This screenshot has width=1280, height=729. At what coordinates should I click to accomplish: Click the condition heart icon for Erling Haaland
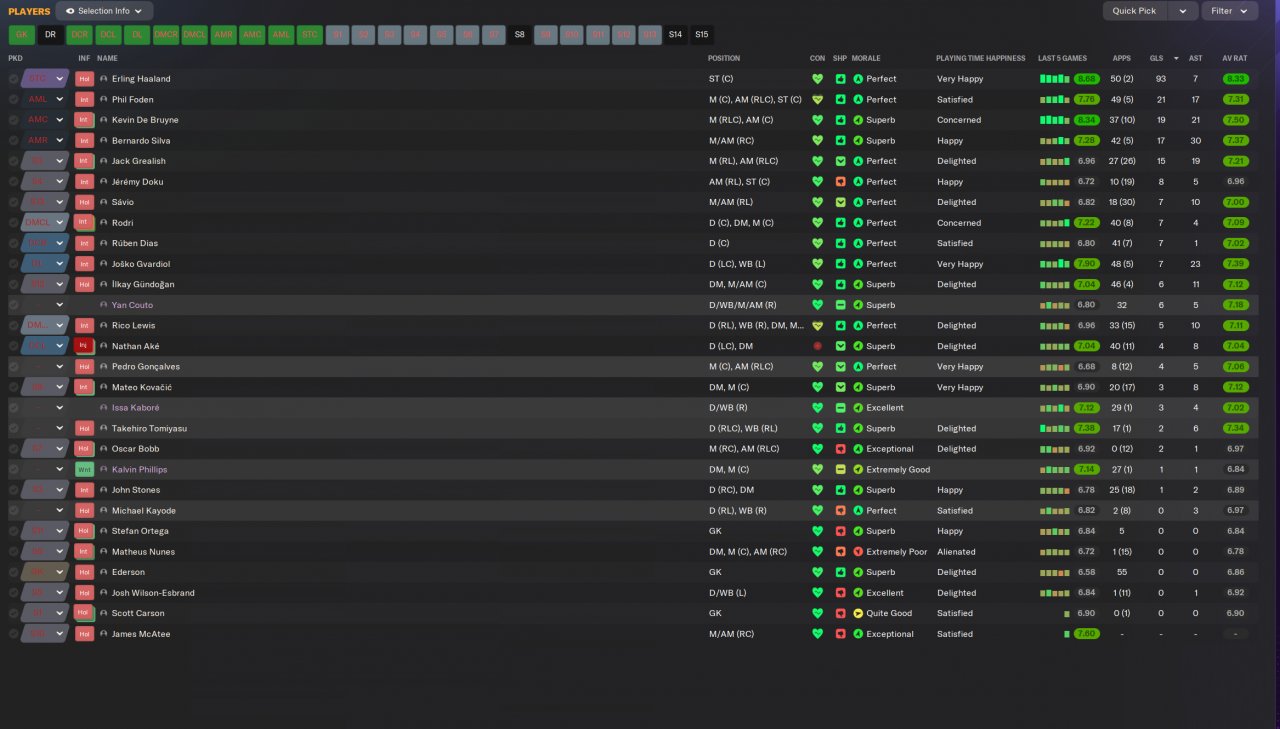click(x=817, y=79)
